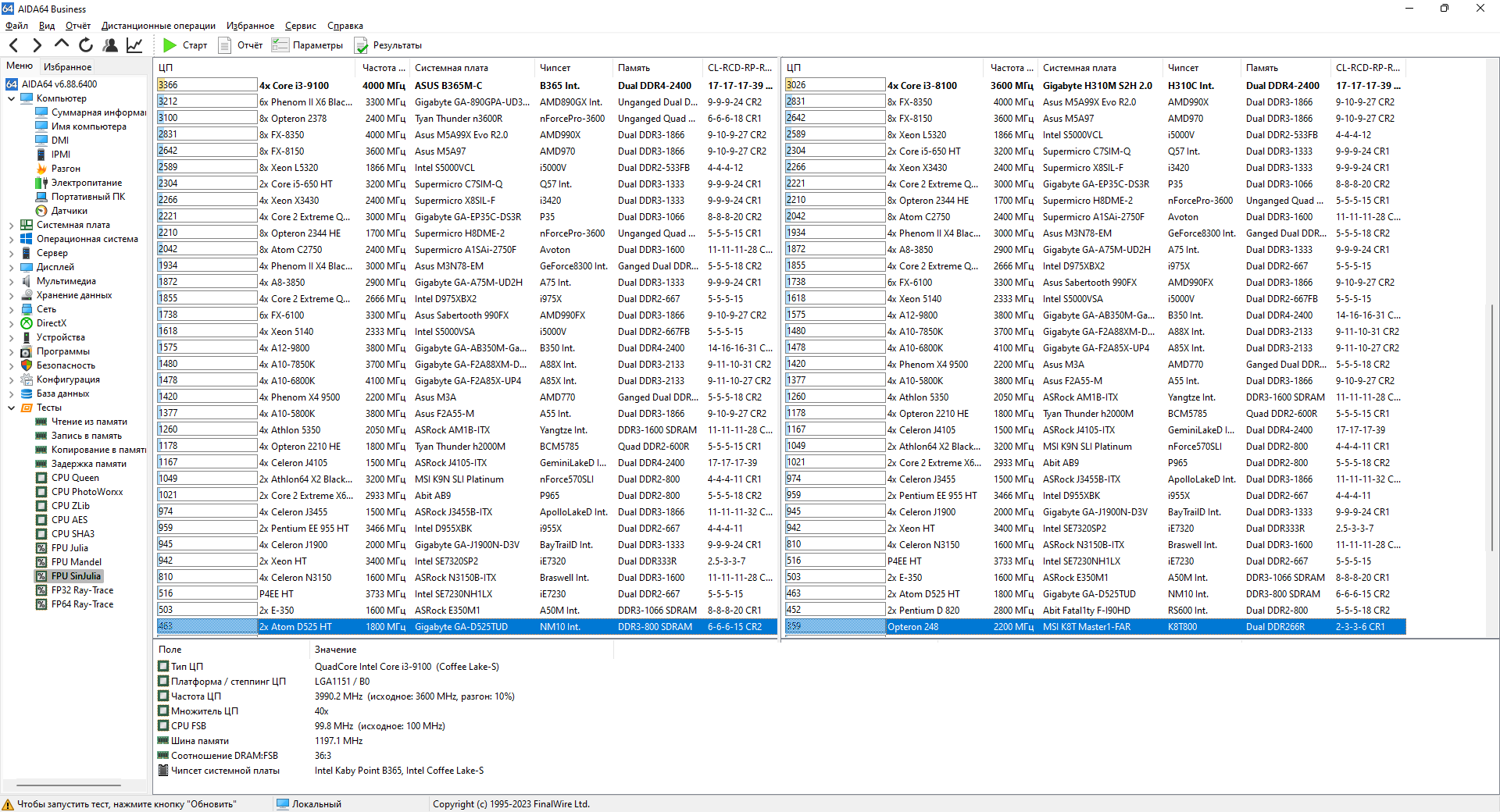1500x812 pixels.
Task: Expand the Хранение данных tree node
Action: point(11,295)
